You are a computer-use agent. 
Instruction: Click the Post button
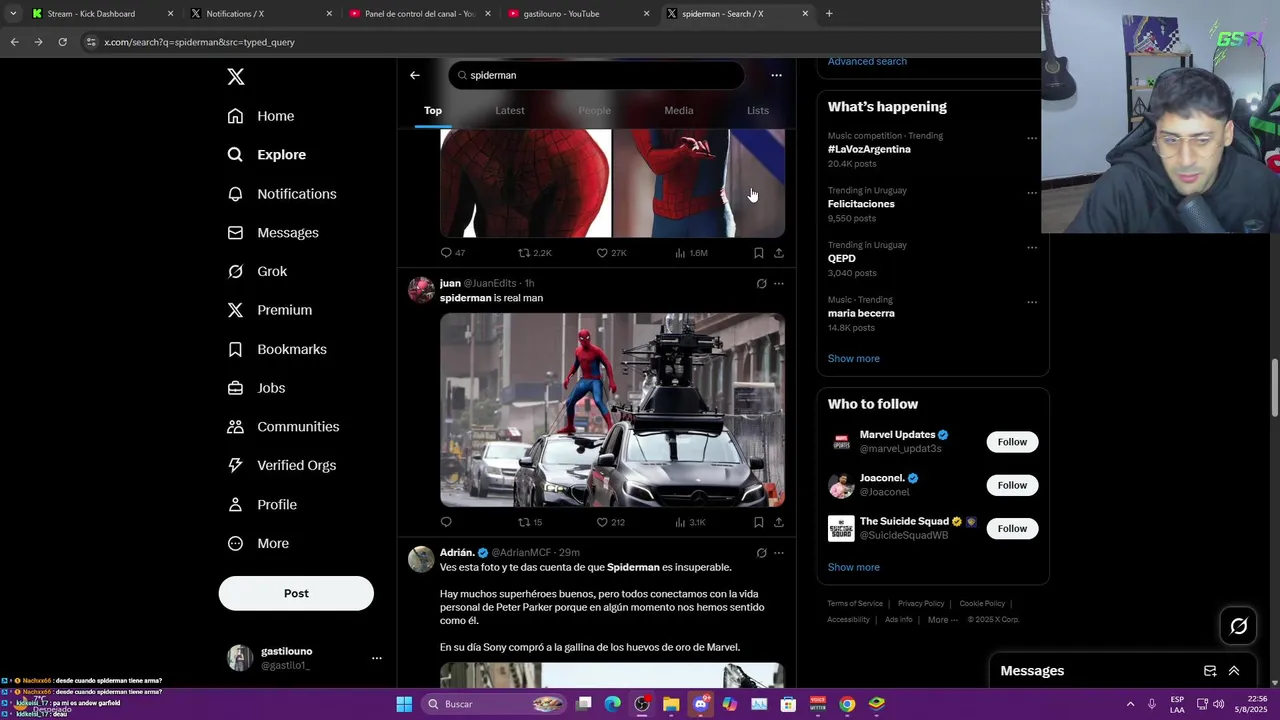(x=296, y=593)
